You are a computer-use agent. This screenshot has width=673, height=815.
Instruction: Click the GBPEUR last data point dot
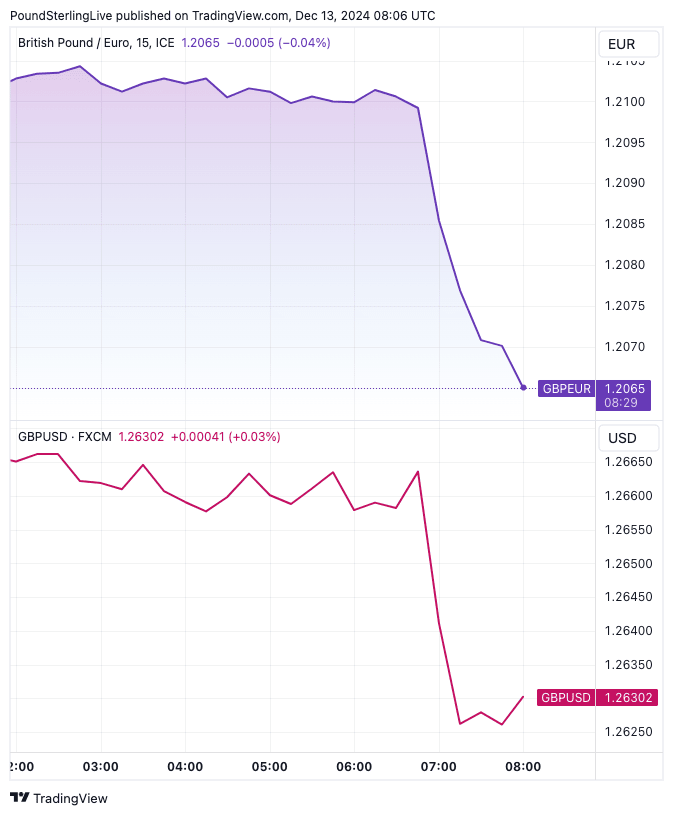[523, 387]
